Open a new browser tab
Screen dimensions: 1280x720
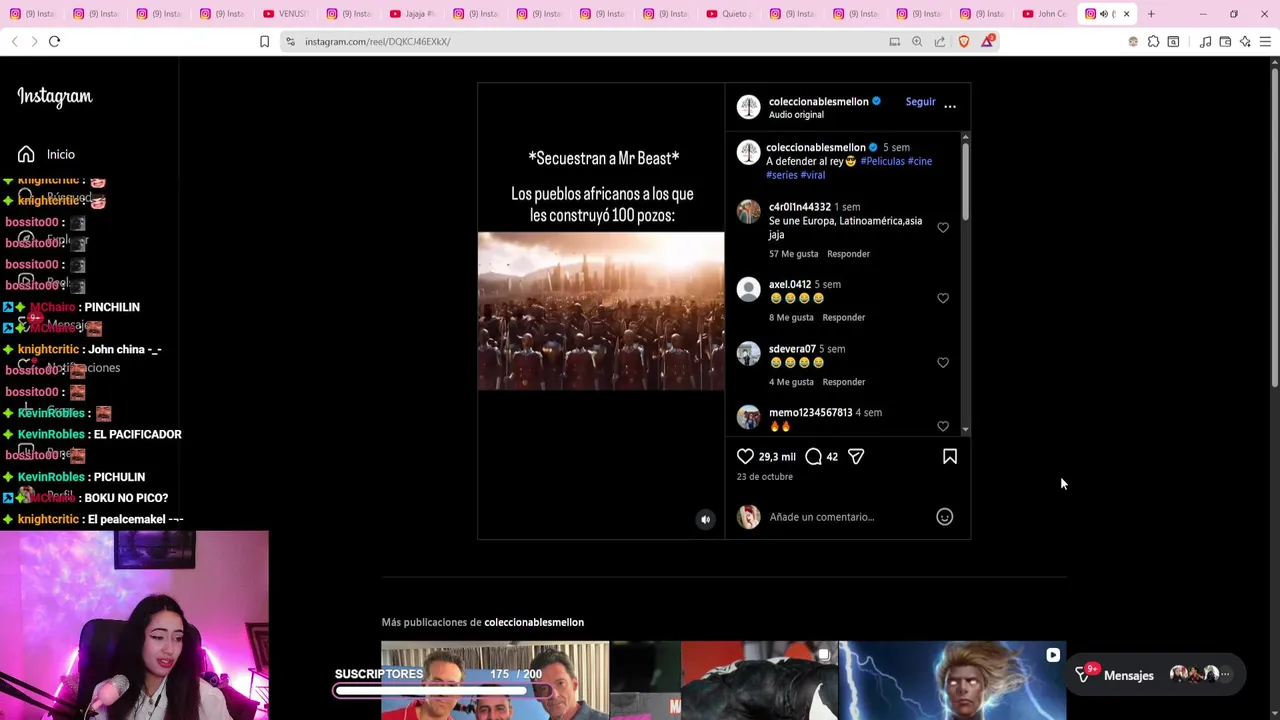coord(1151,14)
